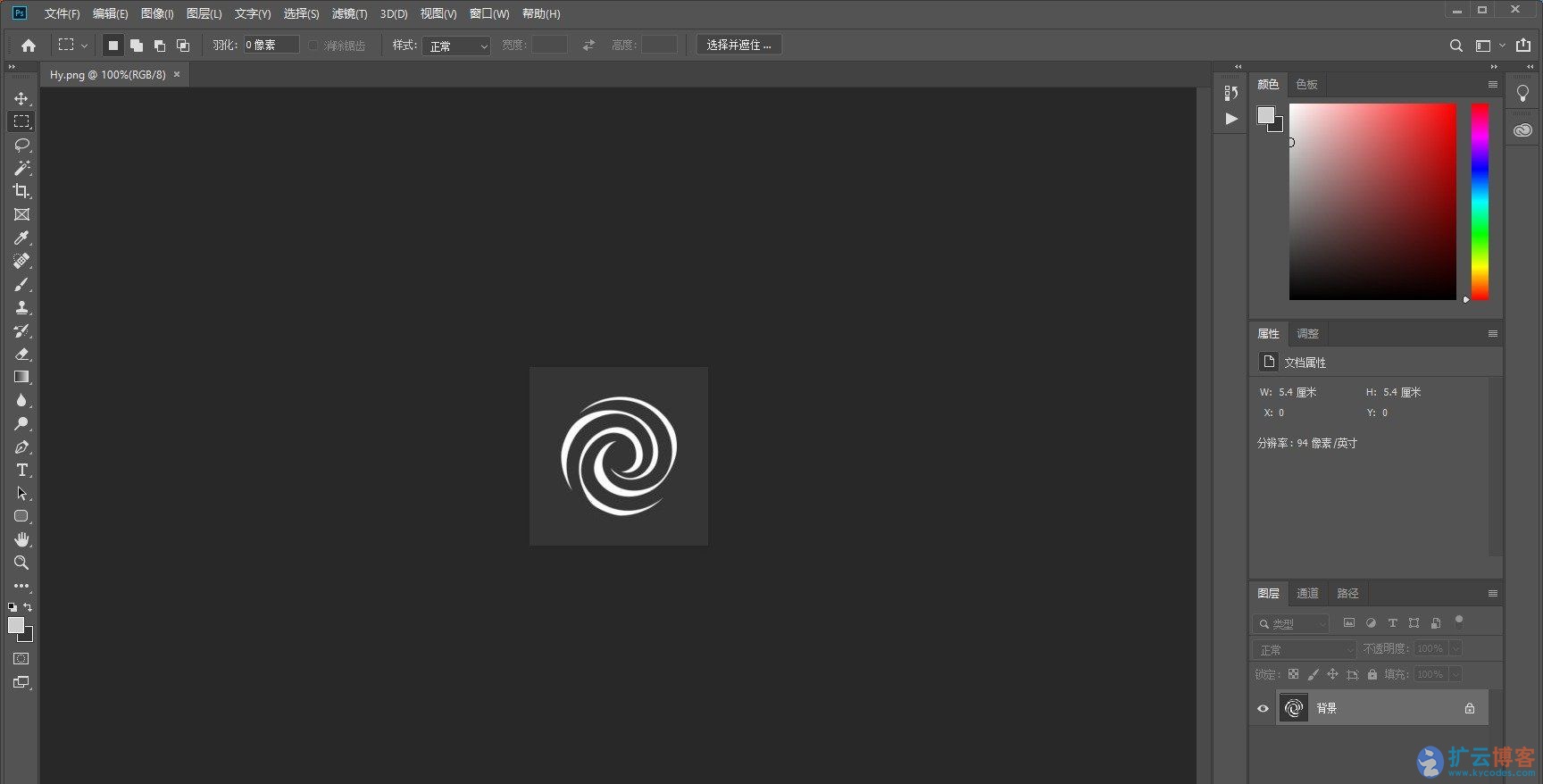Choose the Gradient tool
1543x784 pixels.
[x=21, y=377]
